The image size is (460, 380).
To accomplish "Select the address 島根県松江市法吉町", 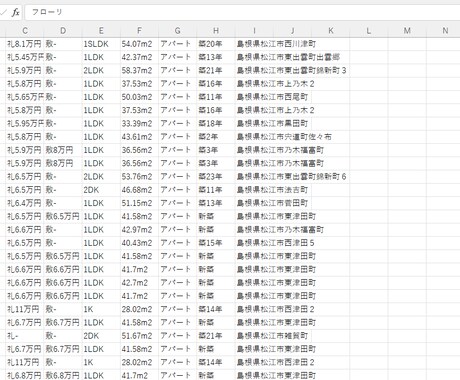I will (x=272, y=190).
